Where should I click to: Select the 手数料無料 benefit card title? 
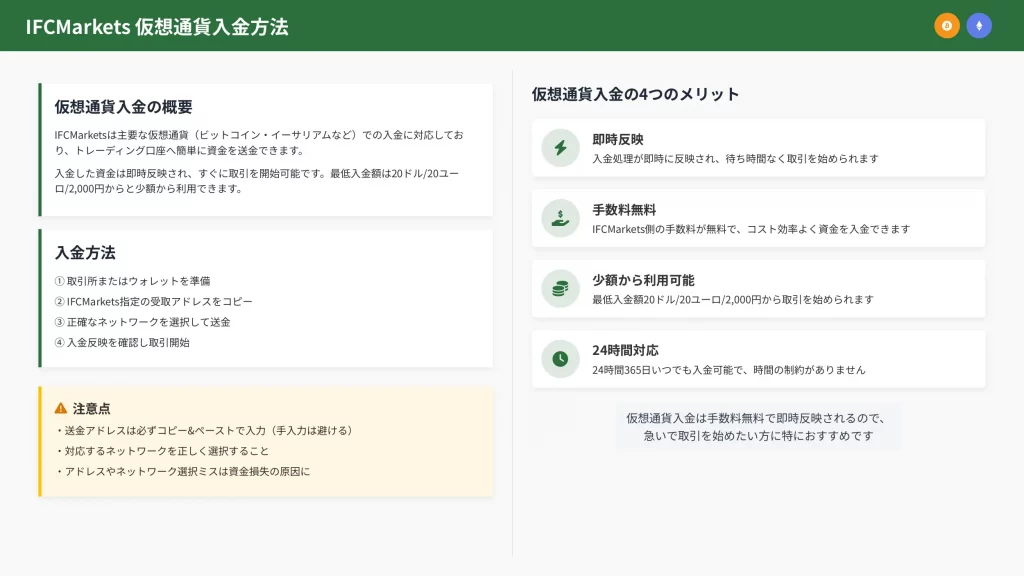(x=623, y=210)
